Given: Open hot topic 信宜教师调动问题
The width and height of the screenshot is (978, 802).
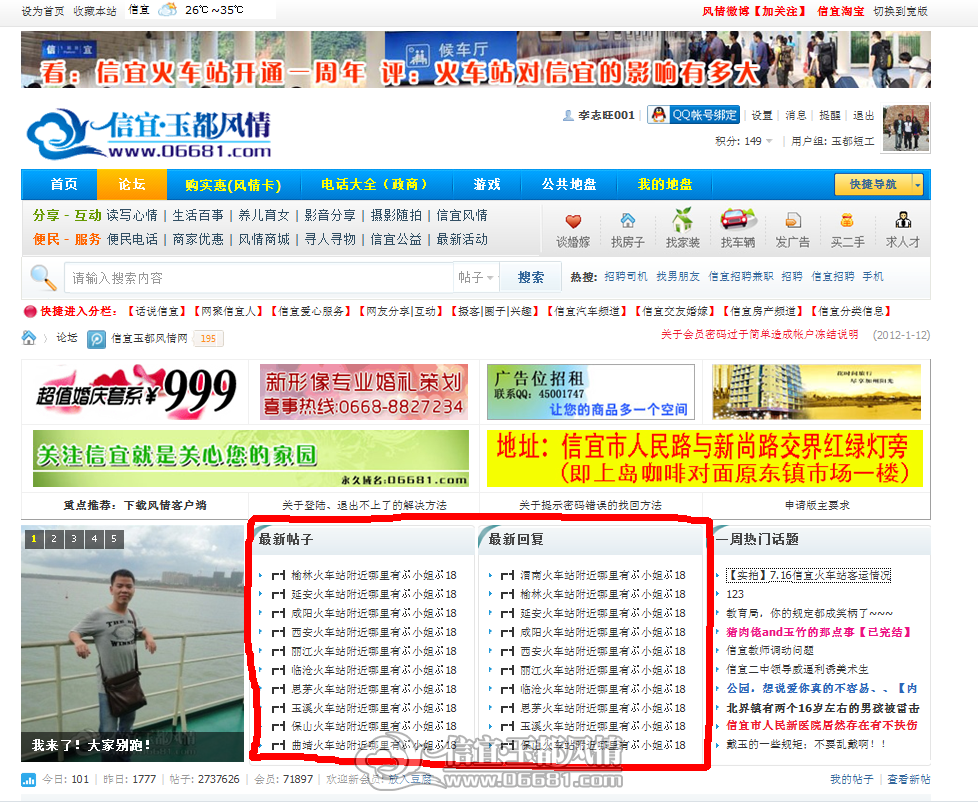Looking at the screenshot, I should click(770, 650).
